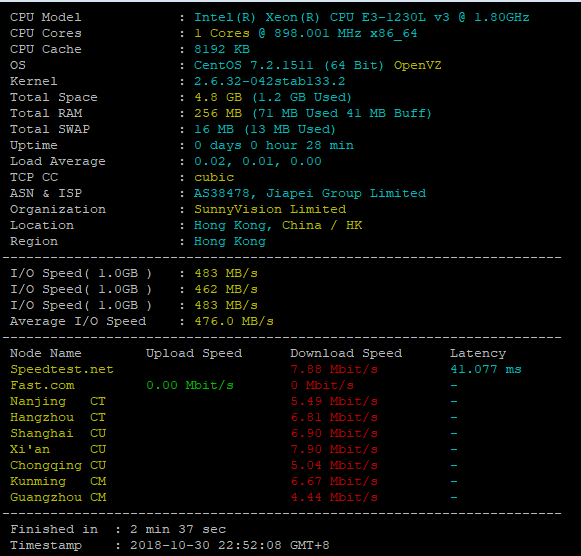Click the Speedtest.net latency 41.077 ms
581x556 pixels.
pyautogui.click(x=486, y=369)
